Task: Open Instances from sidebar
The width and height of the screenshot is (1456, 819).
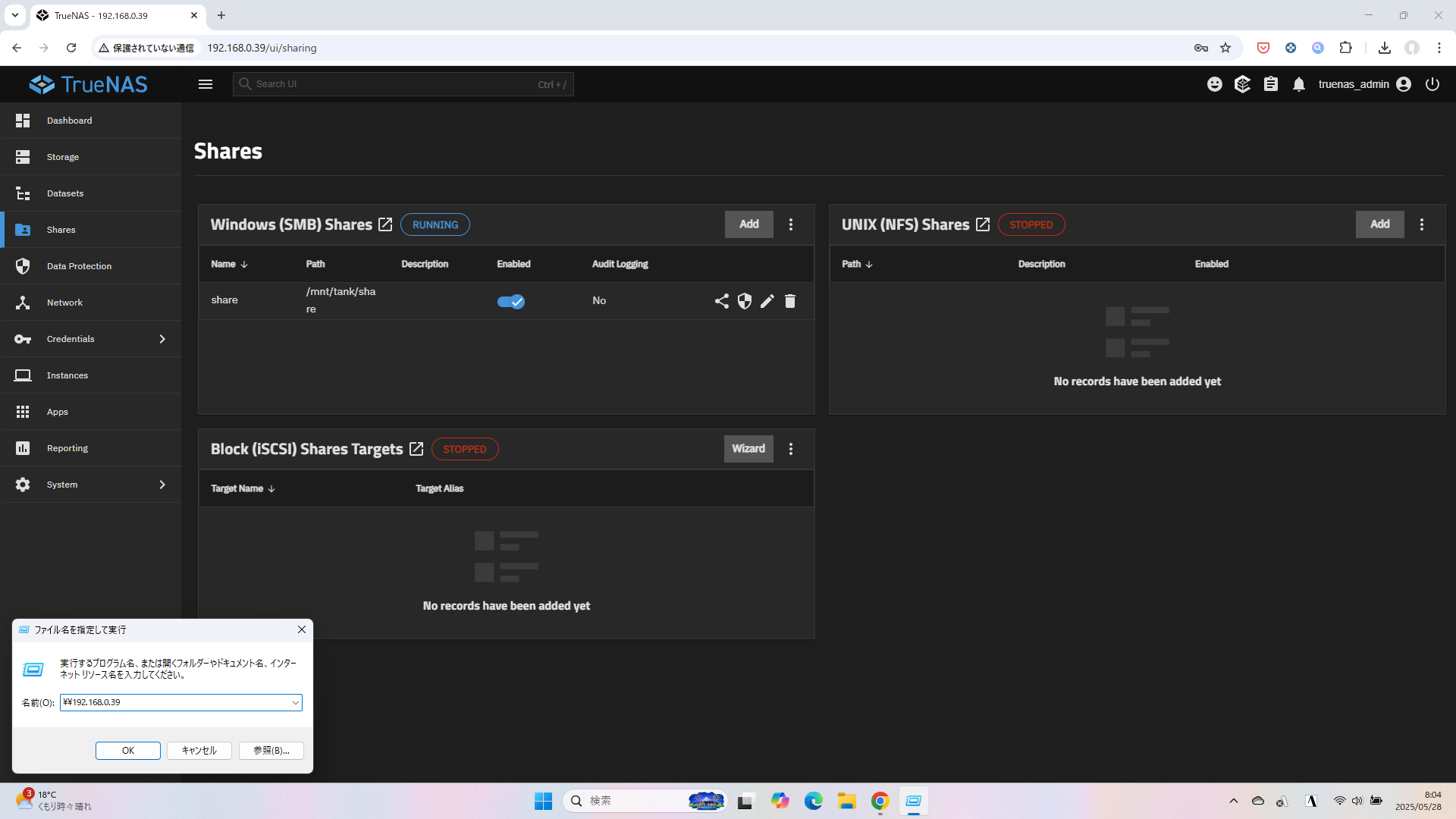Action: 91,375
